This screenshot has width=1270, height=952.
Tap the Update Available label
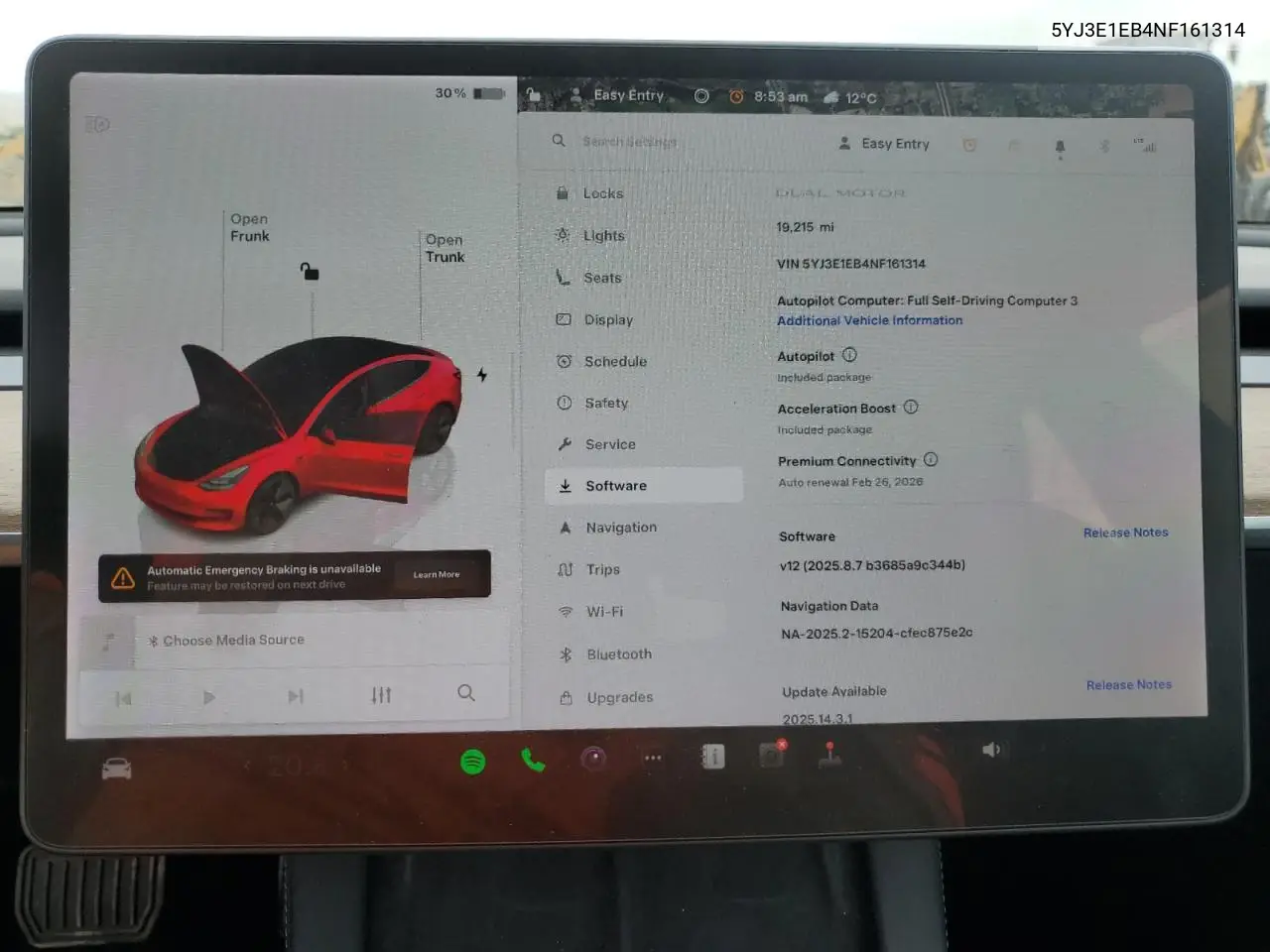click(834, 691)
